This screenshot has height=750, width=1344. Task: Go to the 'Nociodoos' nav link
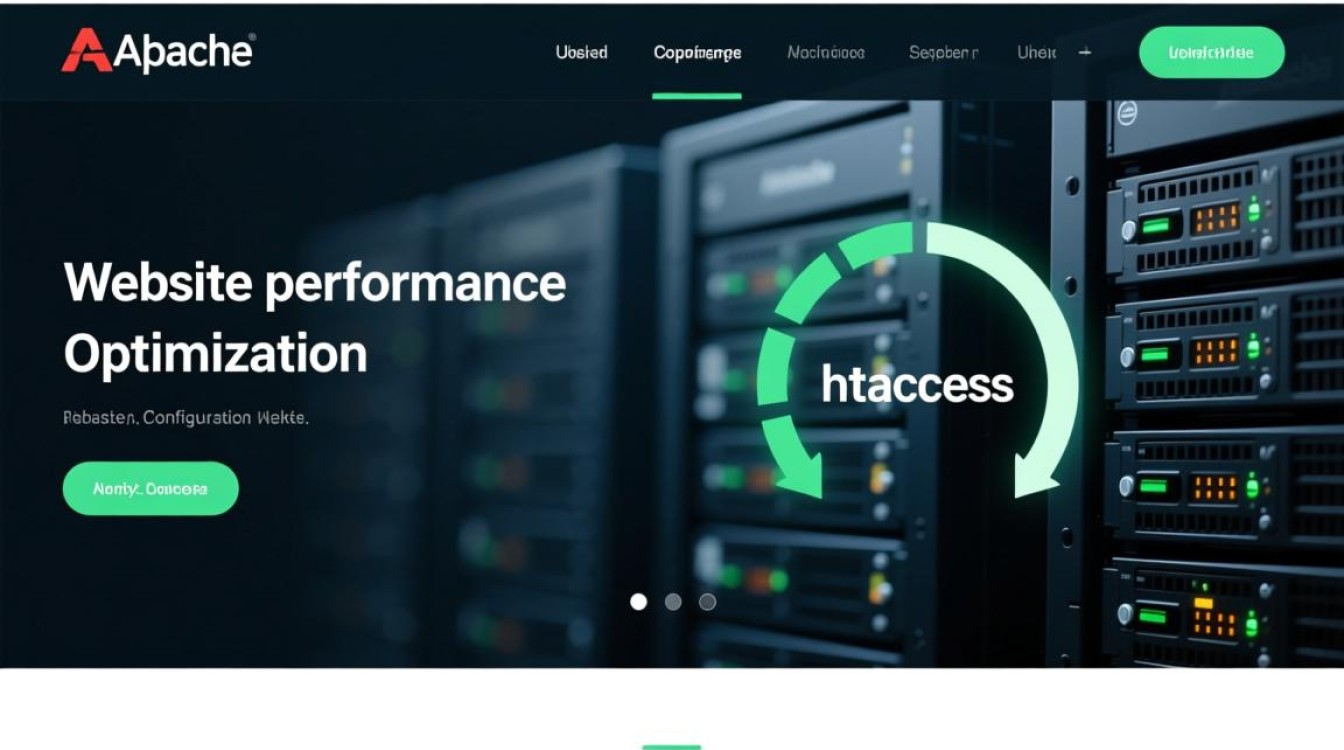[826, 52]
